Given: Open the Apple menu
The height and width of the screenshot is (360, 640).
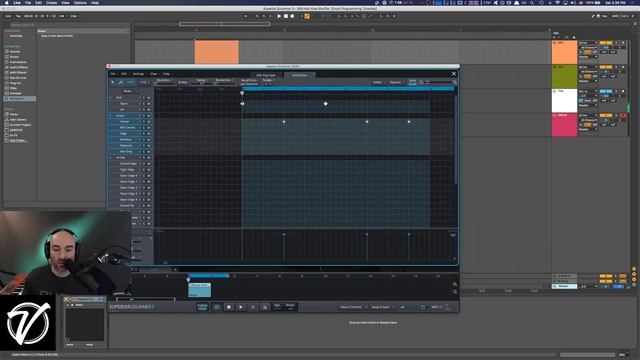Looking at the screenshot, I should tap(7, 2).
